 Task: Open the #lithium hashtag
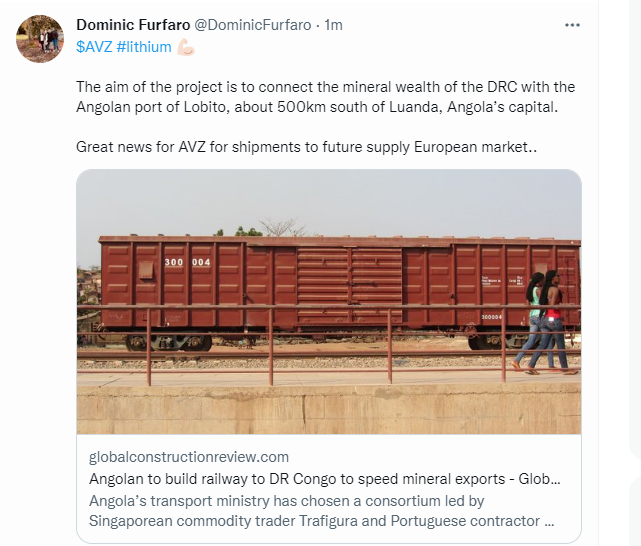tap(143, 47)
